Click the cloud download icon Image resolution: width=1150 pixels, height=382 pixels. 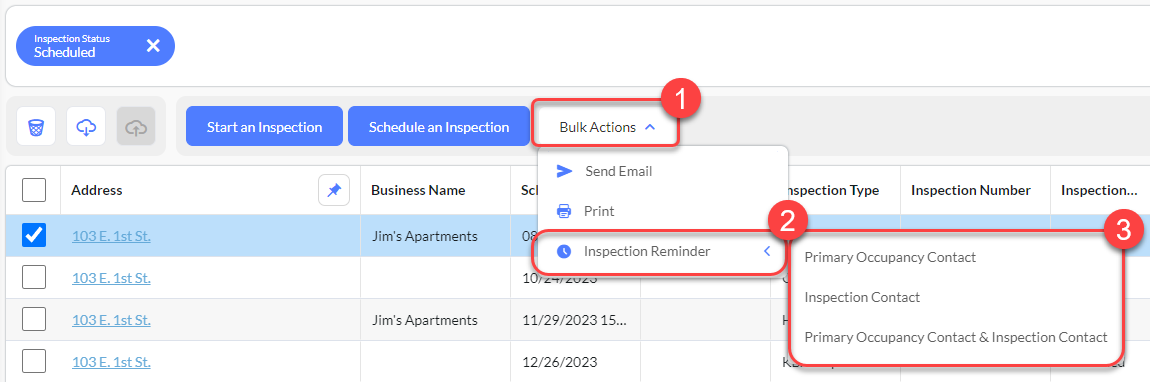86,127
